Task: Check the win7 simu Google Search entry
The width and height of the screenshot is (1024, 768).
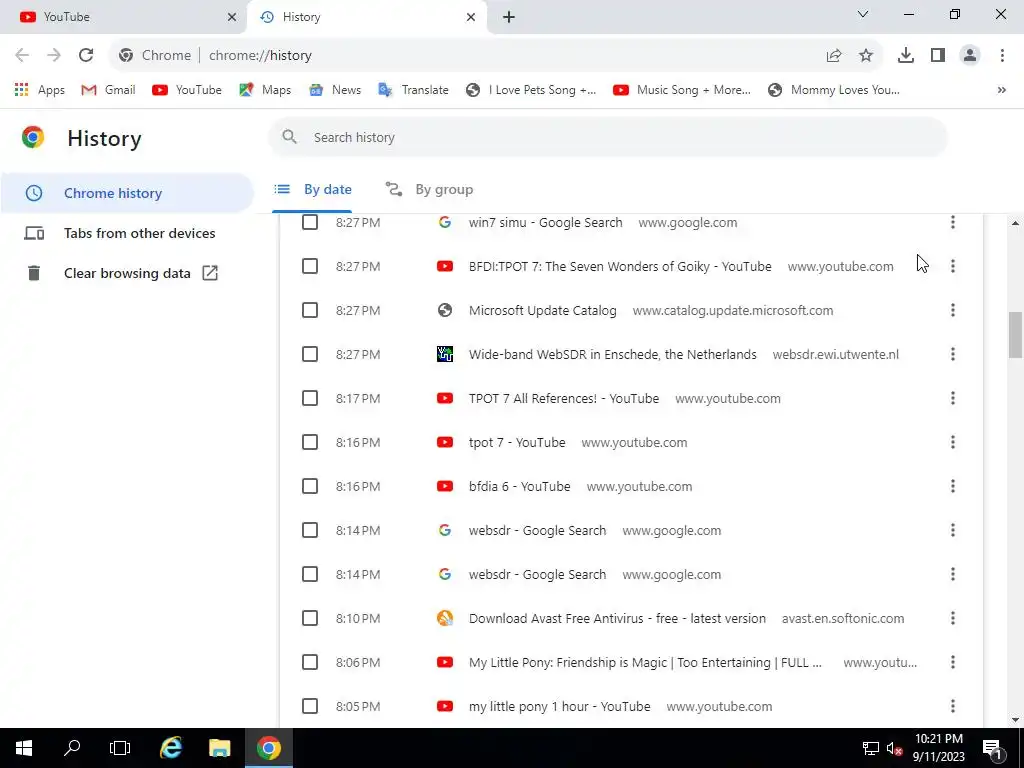Action: (310, 222)
